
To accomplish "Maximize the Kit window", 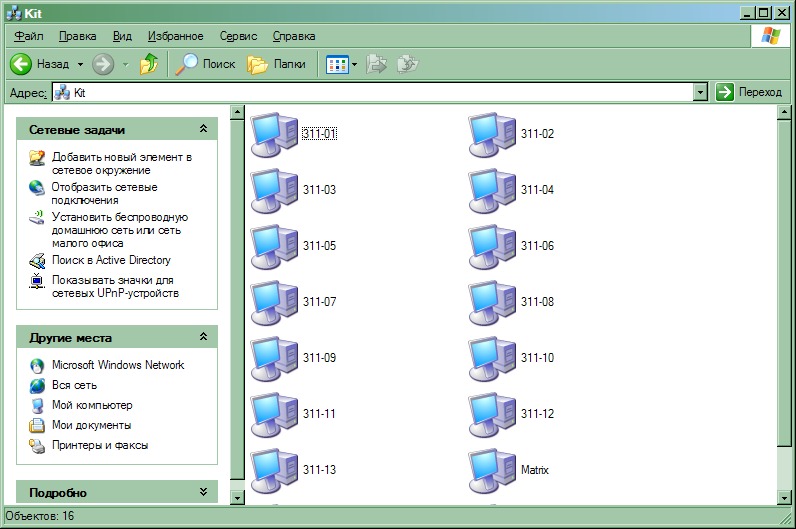I will click(763, 13).
